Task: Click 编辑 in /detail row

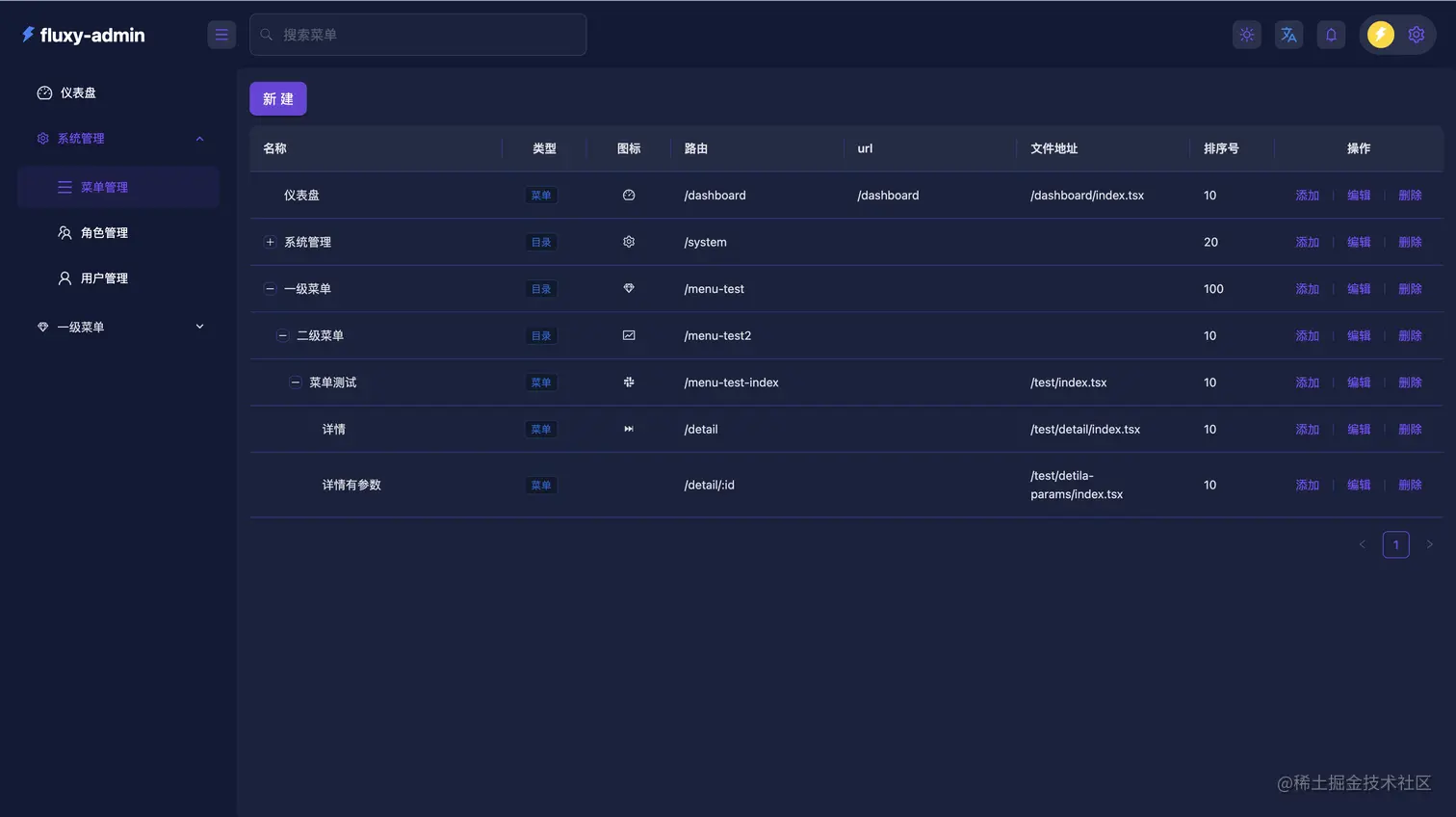Action: click(x=1359, y=429)
